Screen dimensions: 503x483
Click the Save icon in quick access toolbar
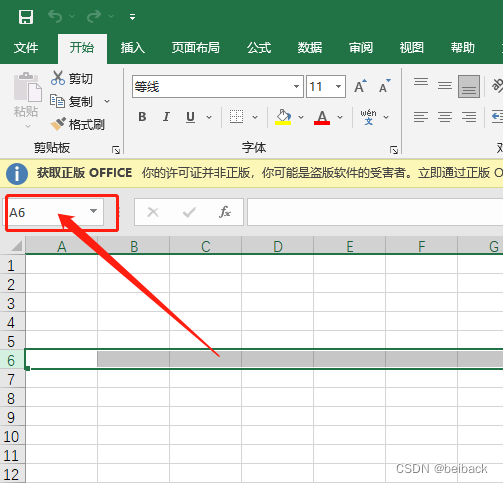pos(26,16)
